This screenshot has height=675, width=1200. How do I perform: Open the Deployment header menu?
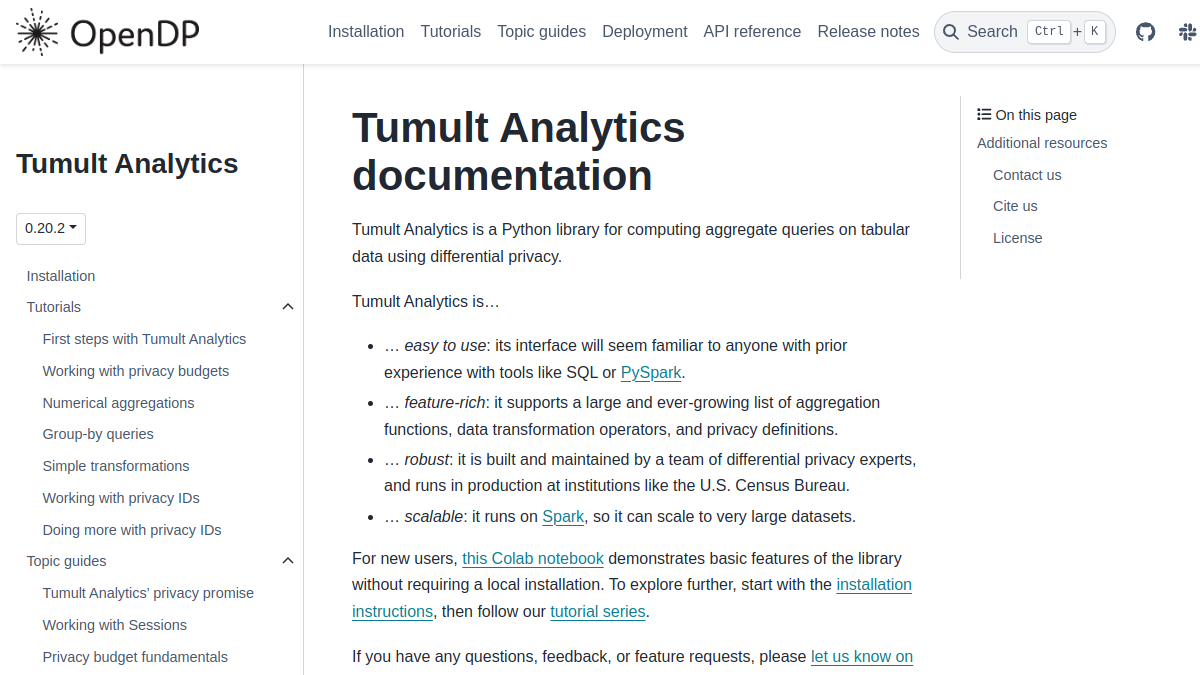click(x=645, y=32)
